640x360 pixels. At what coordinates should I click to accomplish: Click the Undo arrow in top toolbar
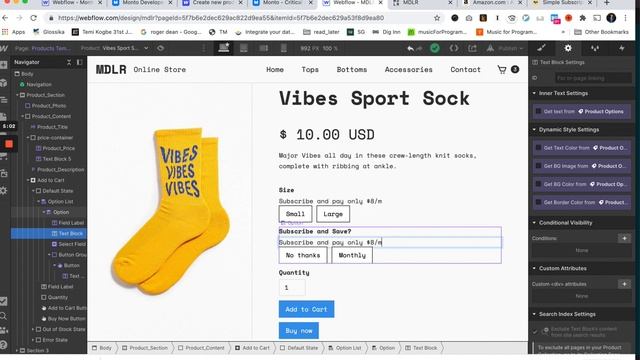pyautogui.click(x=410, y=49)
